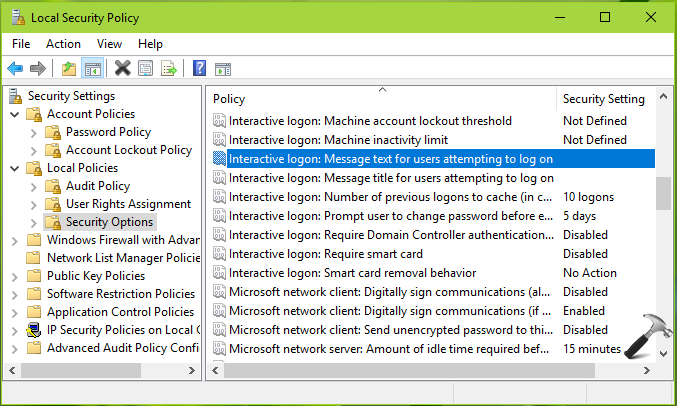Click icon of Message title for users policy

(219, 178)
